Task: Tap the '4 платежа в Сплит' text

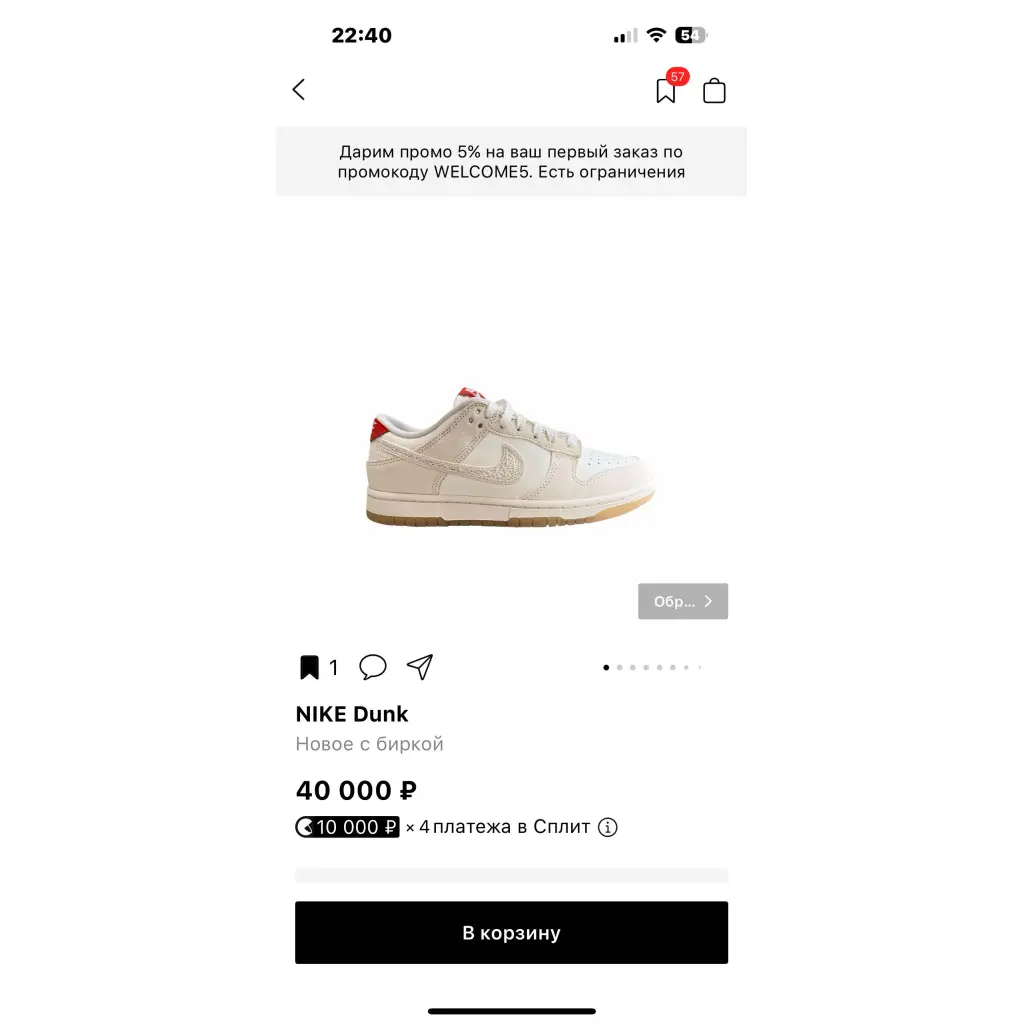Action: coord(504,827)
